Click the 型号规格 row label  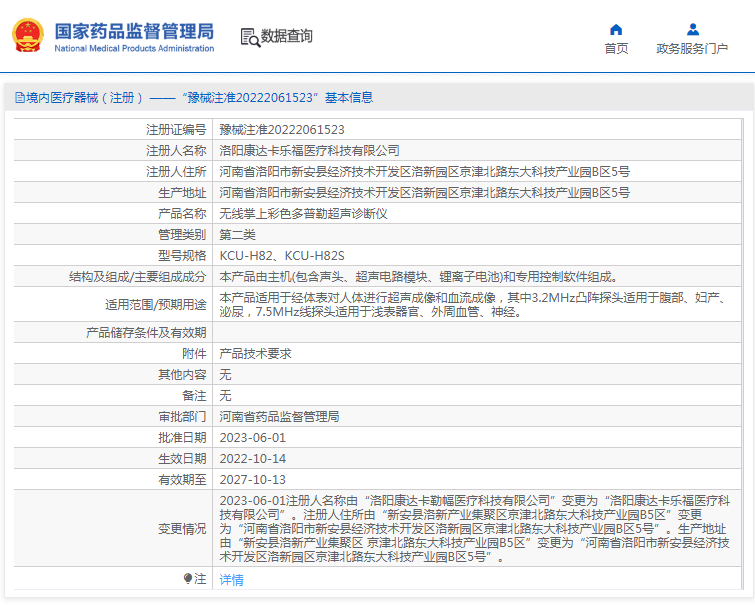[182, 255]
